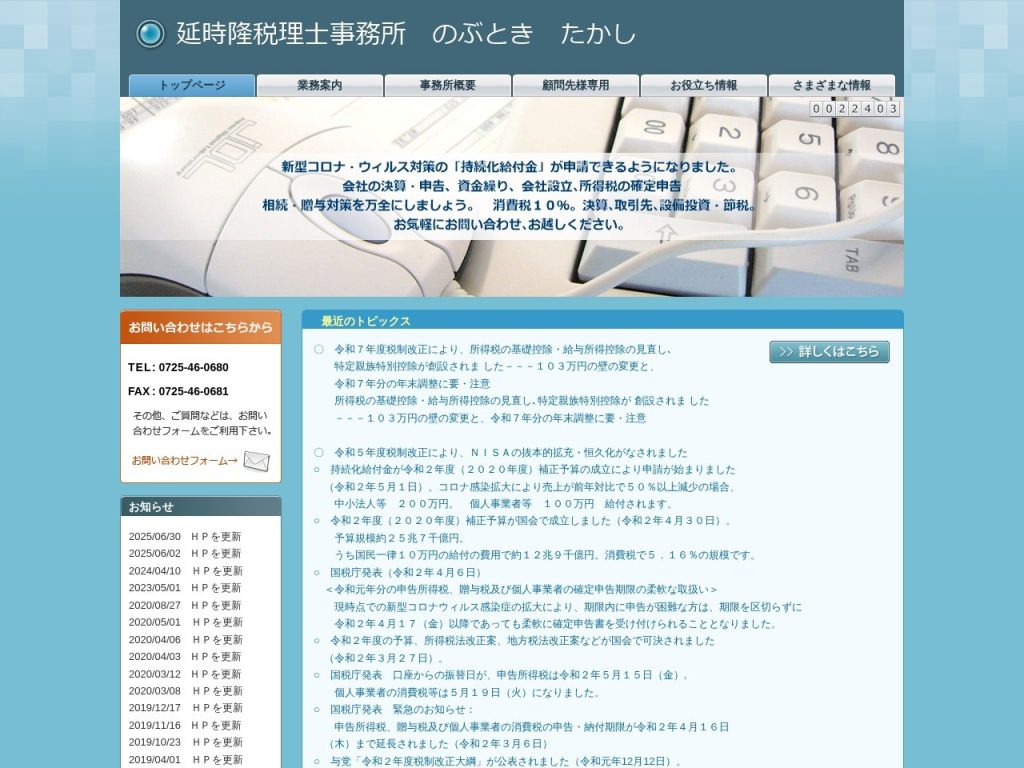Click the 持続化給付金が令和２年度 topic line
The width and height of the screenshot is (1024, 768).
point(532,470)
